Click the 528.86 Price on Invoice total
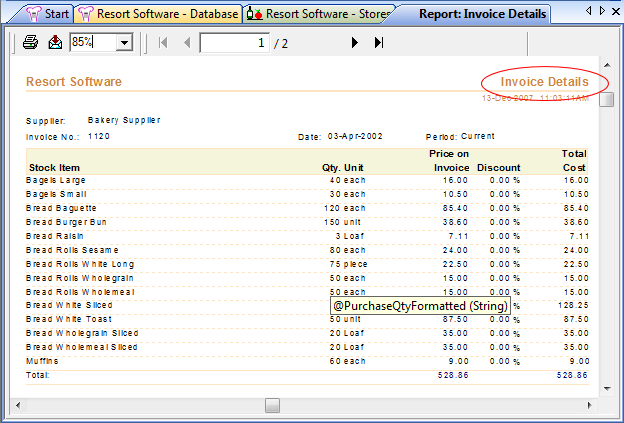Viewport: 624px width, 423px height. (x=453, y=375)
